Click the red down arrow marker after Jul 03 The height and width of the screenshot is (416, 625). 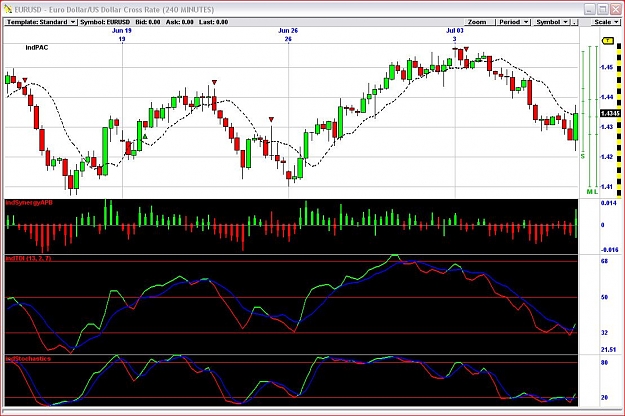coord(466,49)
